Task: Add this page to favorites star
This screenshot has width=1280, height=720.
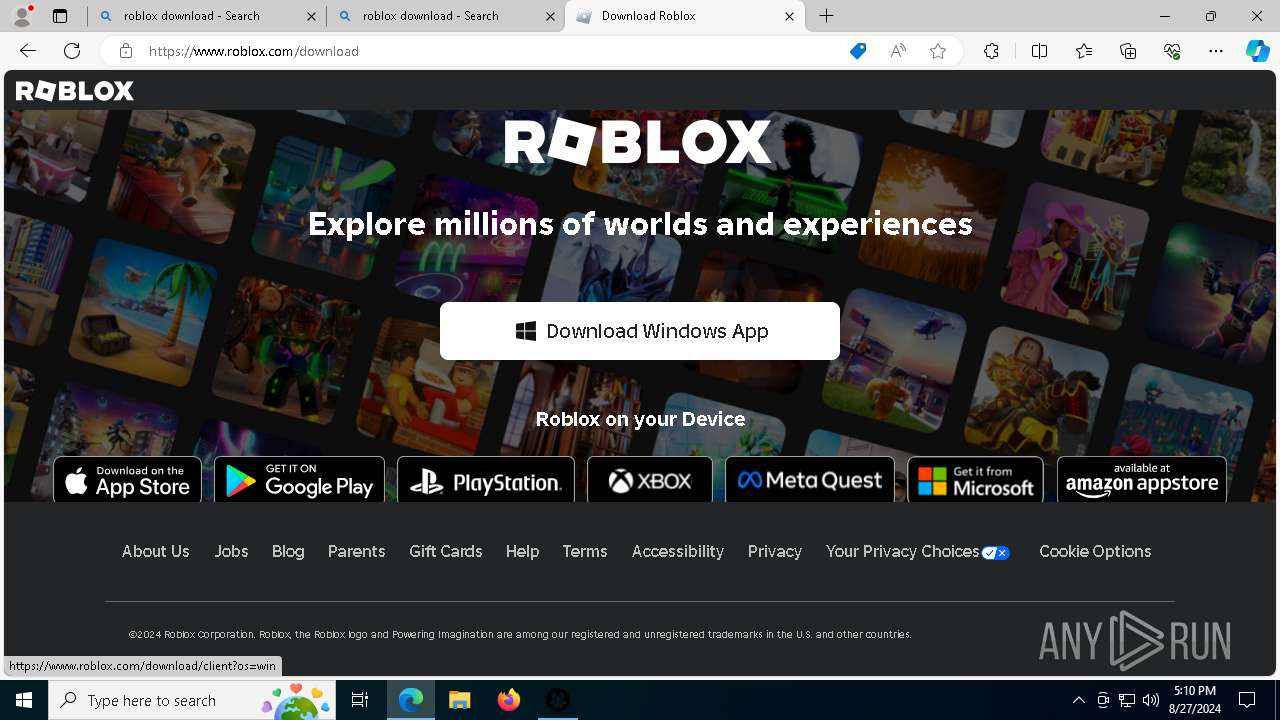Action: pyautogui.click(x=938, y=51)
